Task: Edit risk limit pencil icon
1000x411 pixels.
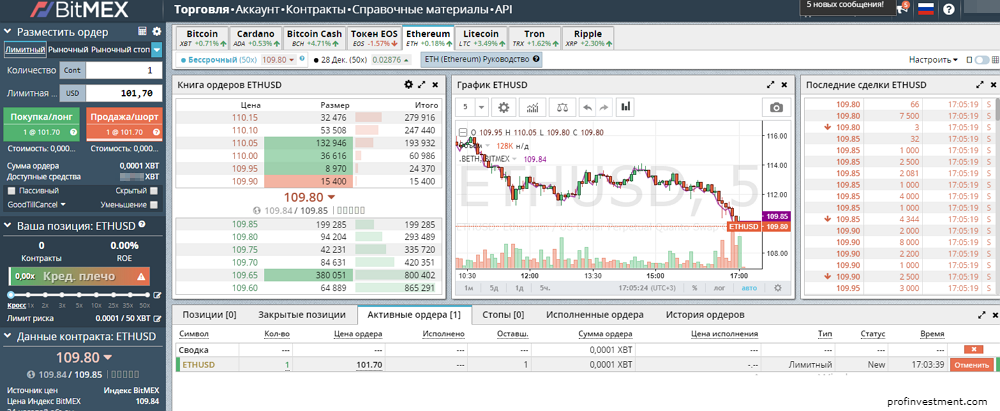Action: point(158,318)
